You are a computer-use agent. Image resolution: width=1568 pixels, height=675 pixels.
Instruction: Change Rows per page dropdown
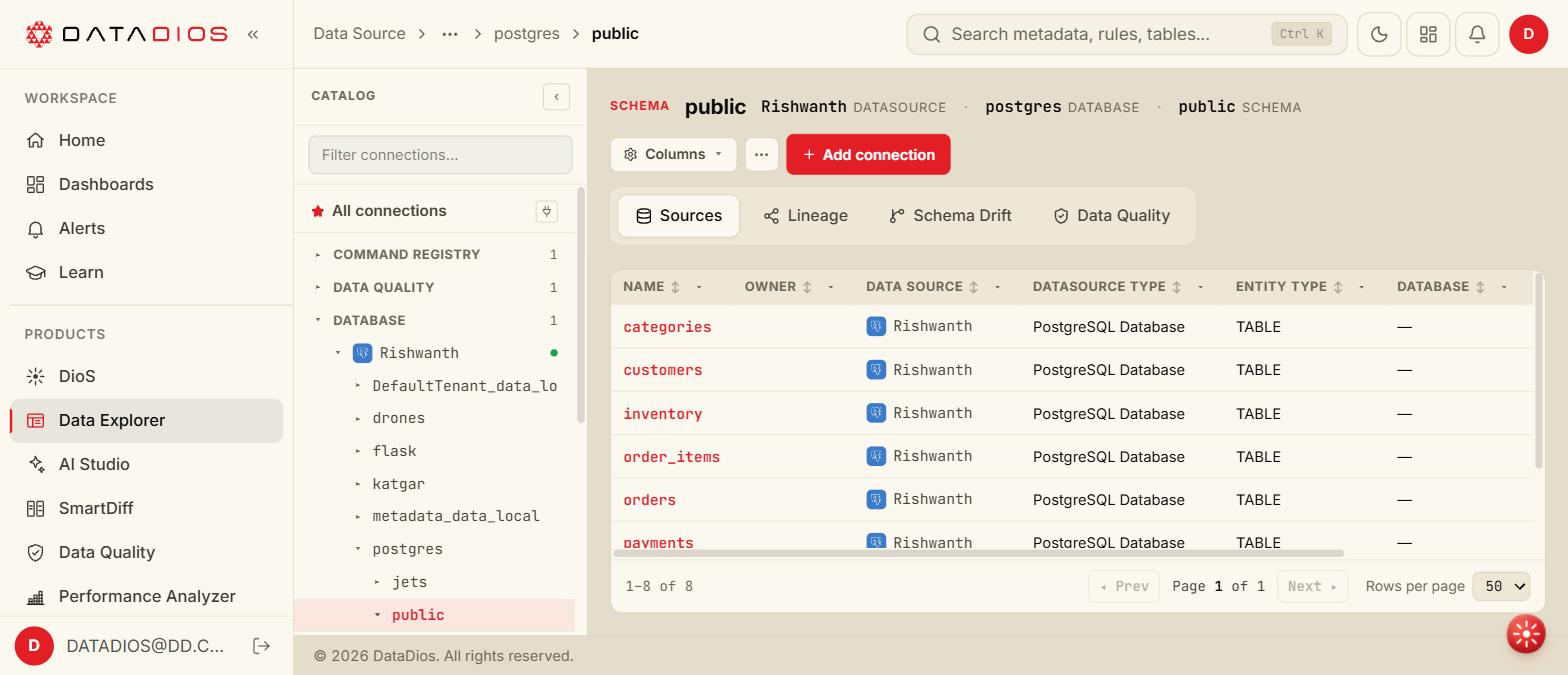(1501, 586)
